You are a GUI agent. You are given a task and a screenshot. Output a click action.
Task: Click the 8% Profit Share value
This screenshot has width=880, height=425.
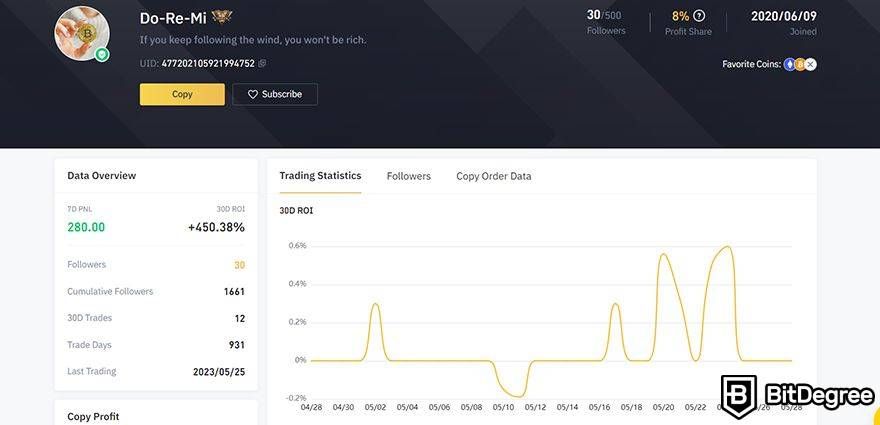pos(680,16)
